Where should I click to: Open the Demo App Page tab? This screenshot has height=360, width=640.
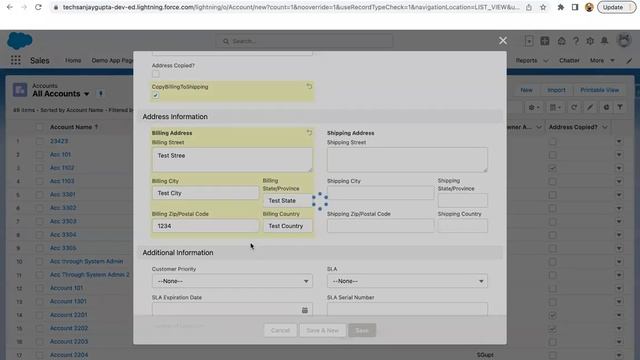tap(112, 60)
